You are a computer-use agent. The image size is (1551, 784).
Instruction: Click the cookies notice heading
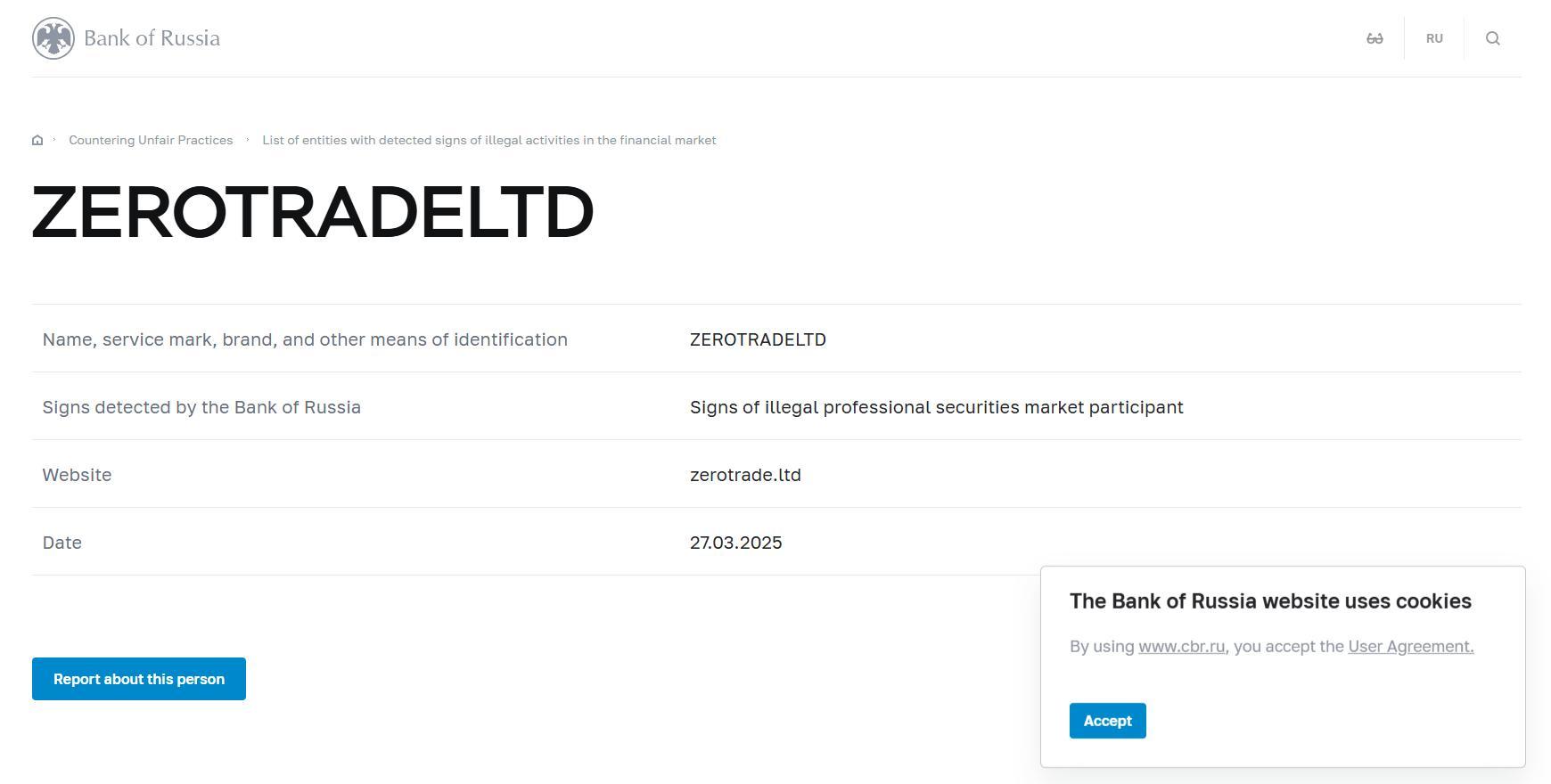click(x=1270, y=601)
